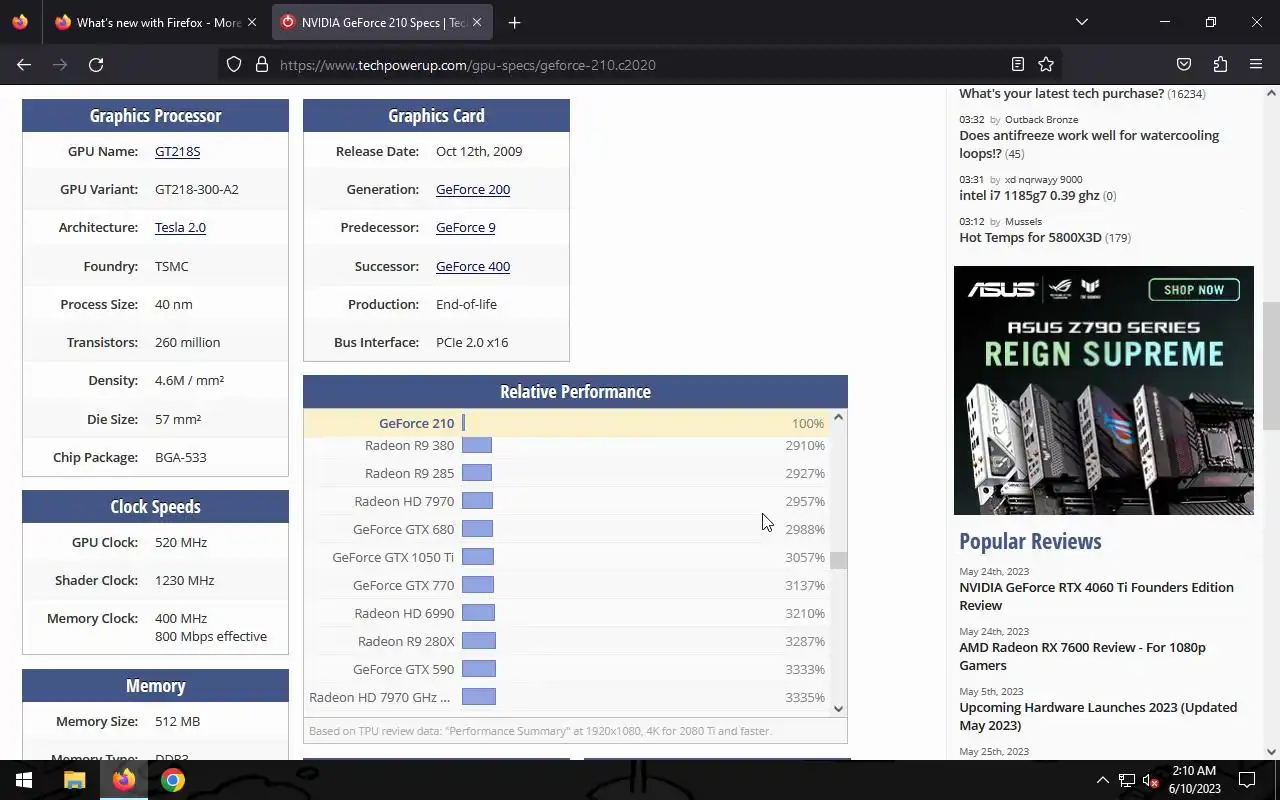Open Hot Temps for 5800X3D thread
Image resolution: width=1280 pixels, height=800 pixels.
[1030, 237]
